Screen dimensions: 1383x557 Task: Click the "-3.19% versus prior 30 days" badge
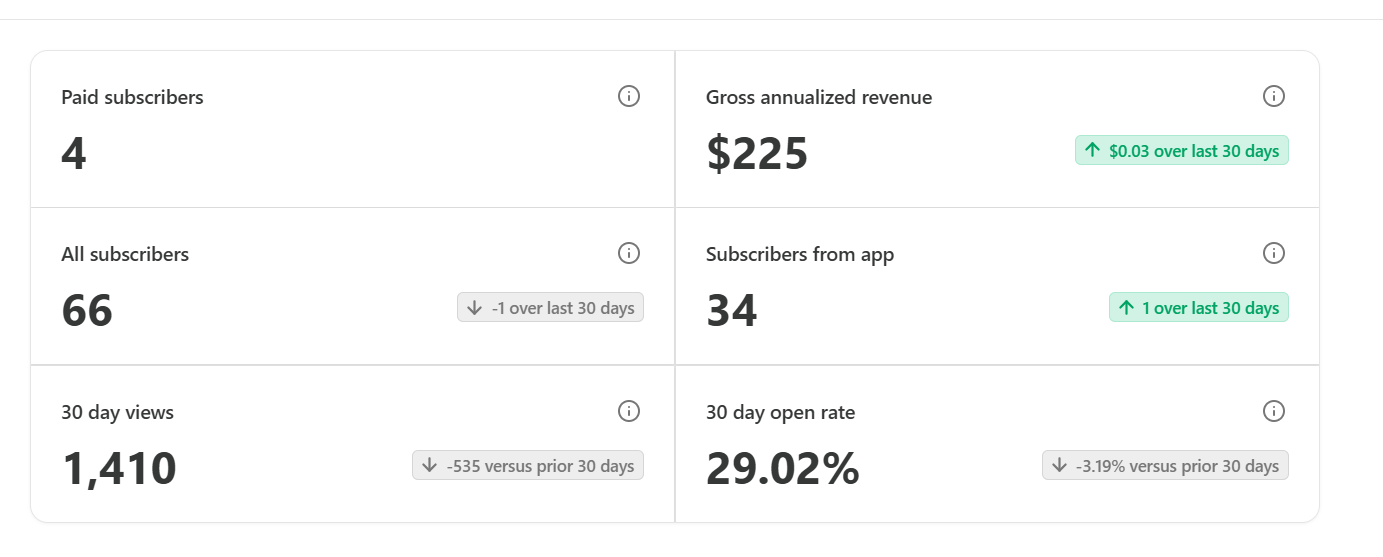tap(1165, 466)
